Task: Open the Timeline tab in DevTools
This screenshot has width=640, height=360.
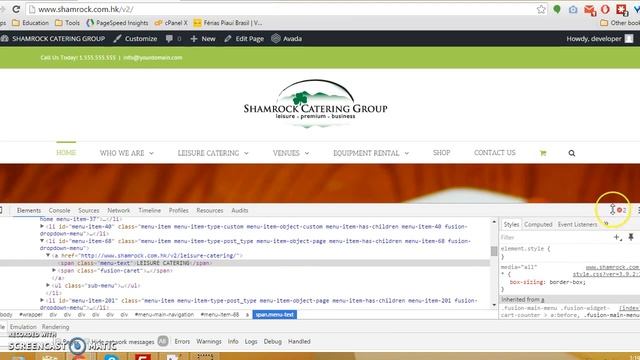Action: pos(149,211)
